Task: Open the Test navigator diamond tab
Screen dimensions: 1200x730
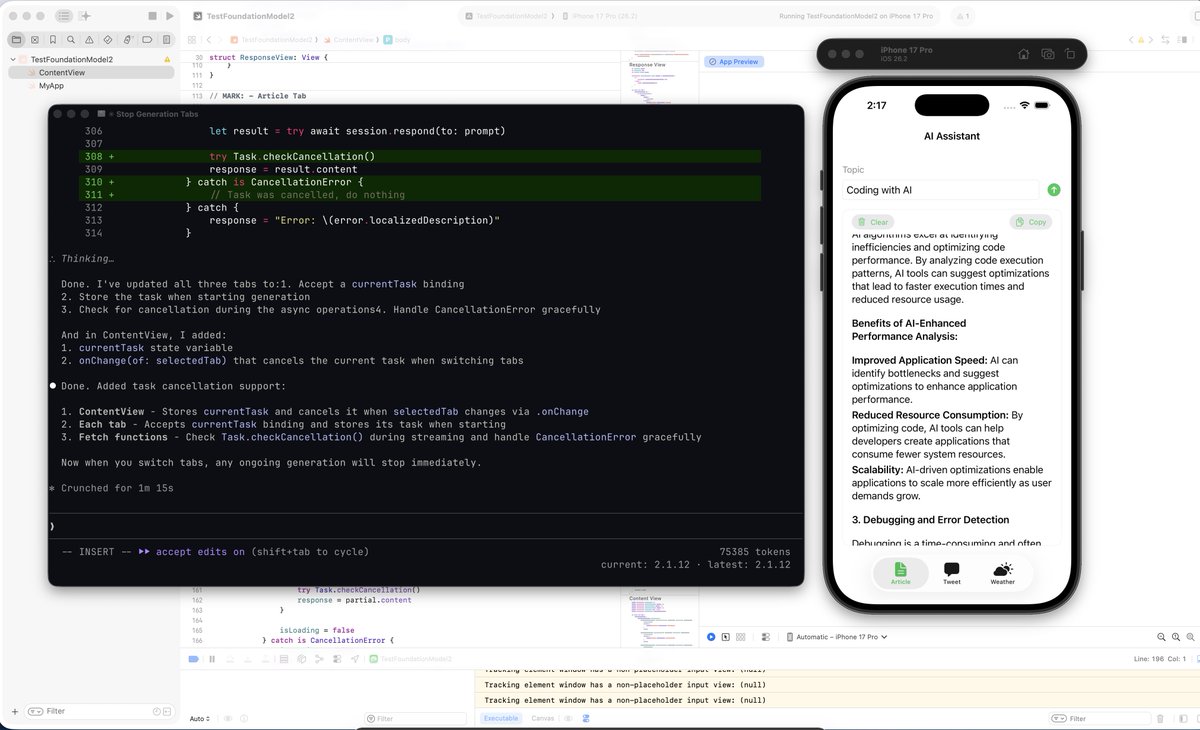Action: point(109,40)
